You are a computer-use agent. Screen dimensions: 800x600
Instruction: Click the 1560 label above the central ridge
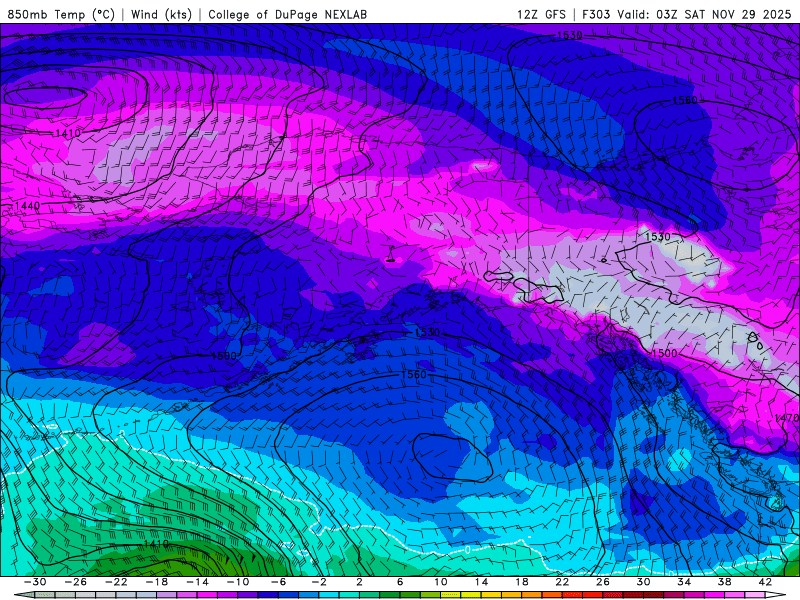(x=414, y=374)
